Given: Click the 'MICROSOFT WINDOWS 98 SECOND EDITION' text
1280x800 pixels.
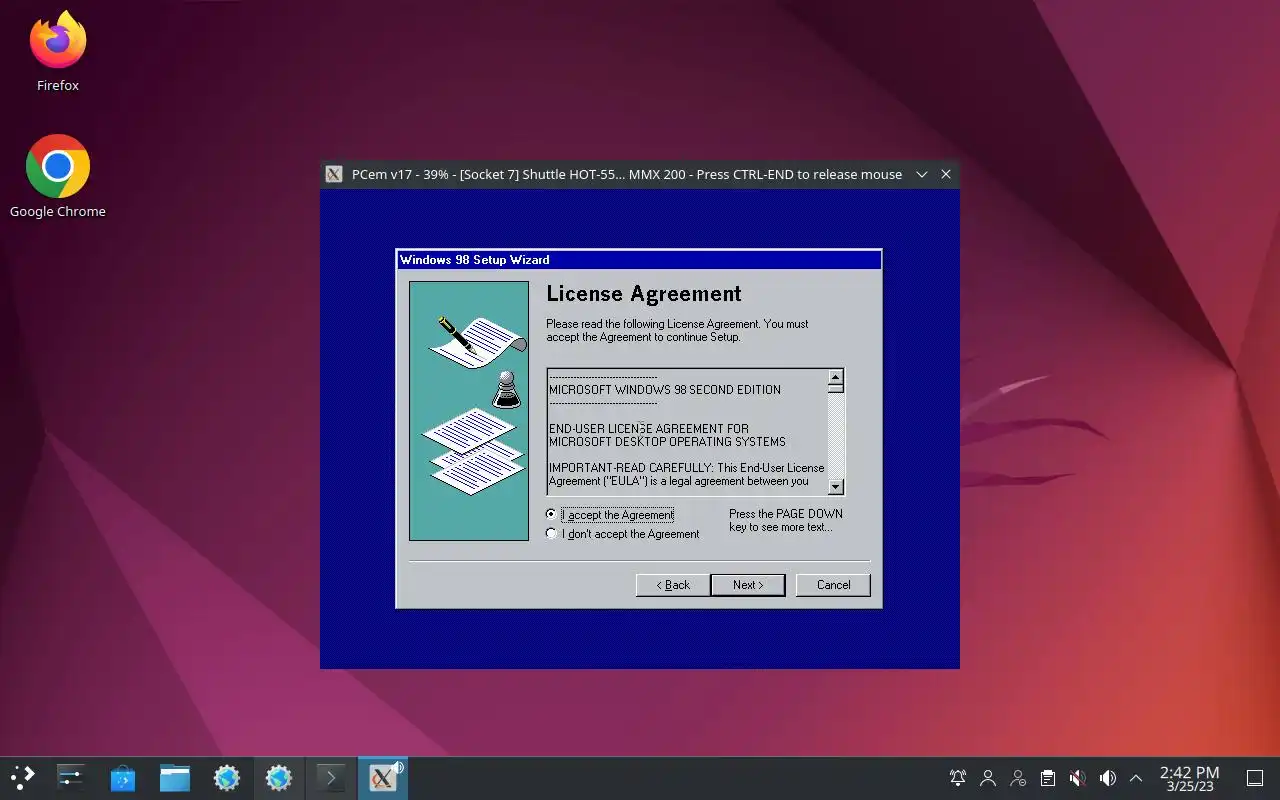Looking at the screenshot, I should [665, 390].
